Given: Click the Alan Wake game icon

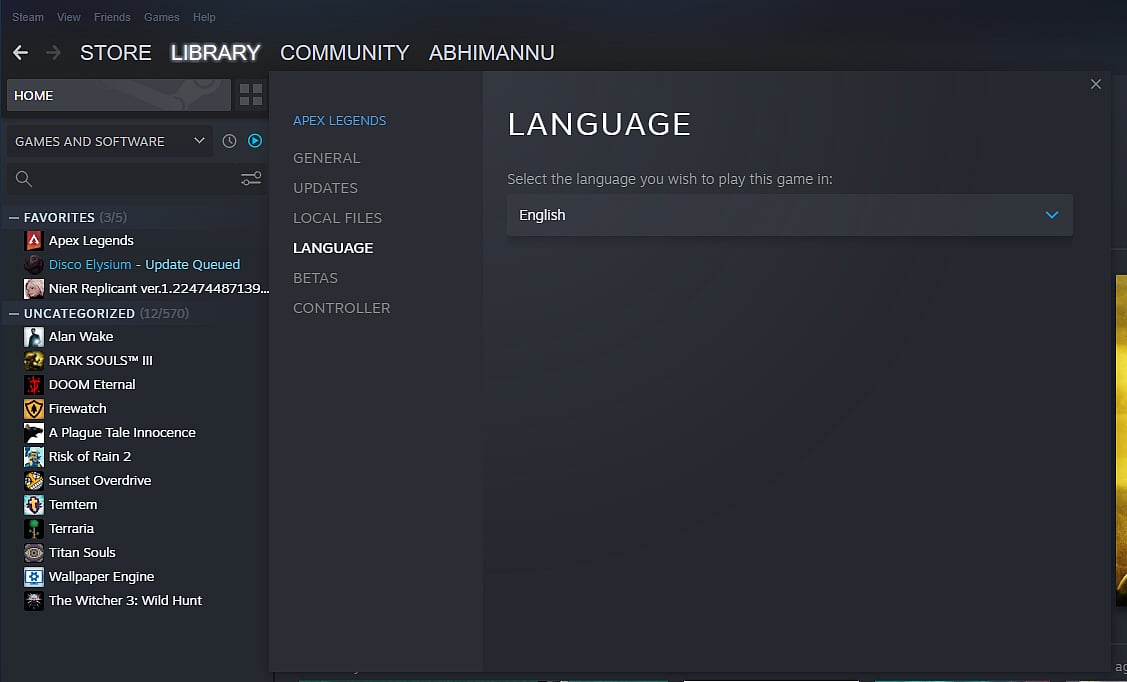Looking at the screenshot, I should (34, 336).
